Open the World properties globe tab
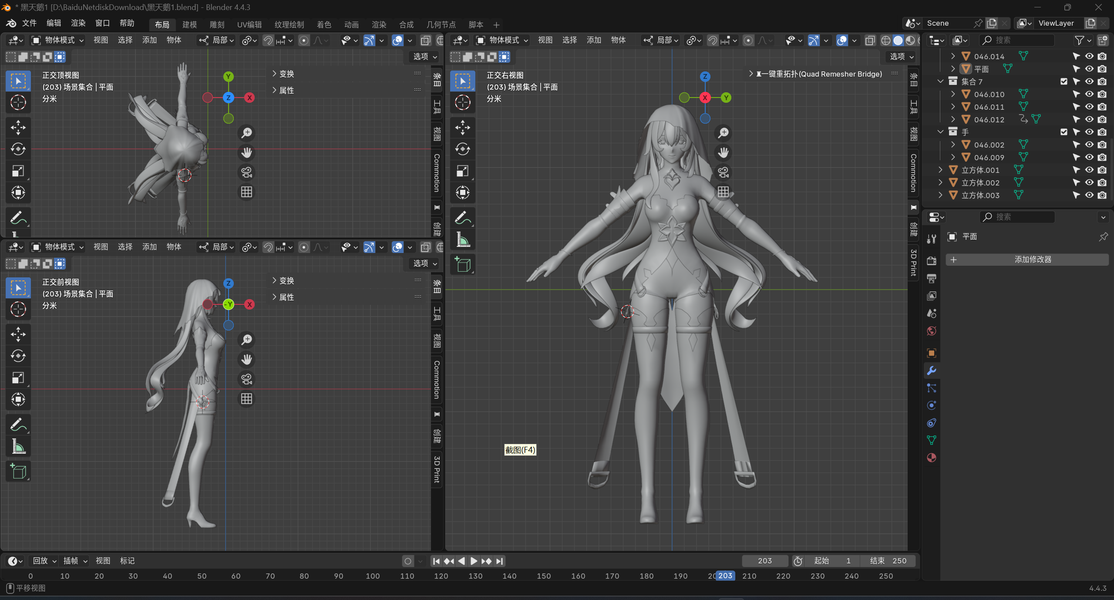Image resolution: width=1114 pixels, height=600 pixels. 931,331
